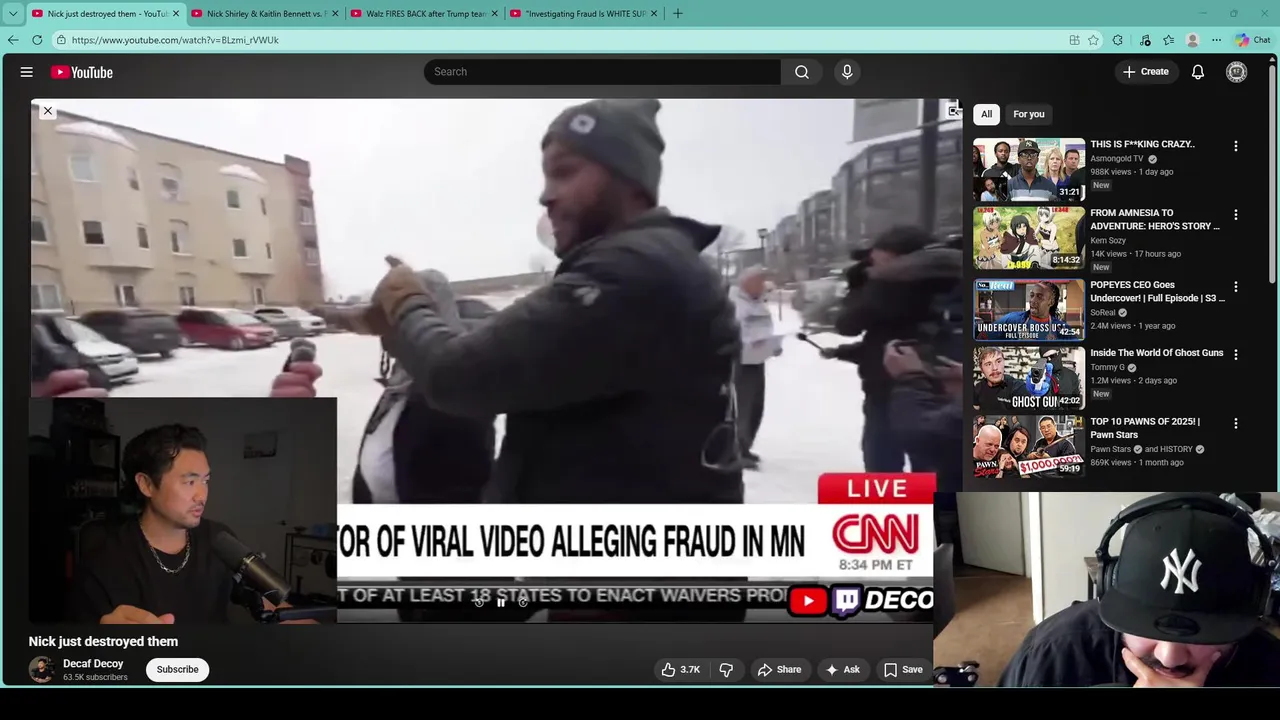Screen dimensions: 1280x720
Task: Switch to the 'Walz FIRES BACK' tab
Action: [x=424, y=13]
